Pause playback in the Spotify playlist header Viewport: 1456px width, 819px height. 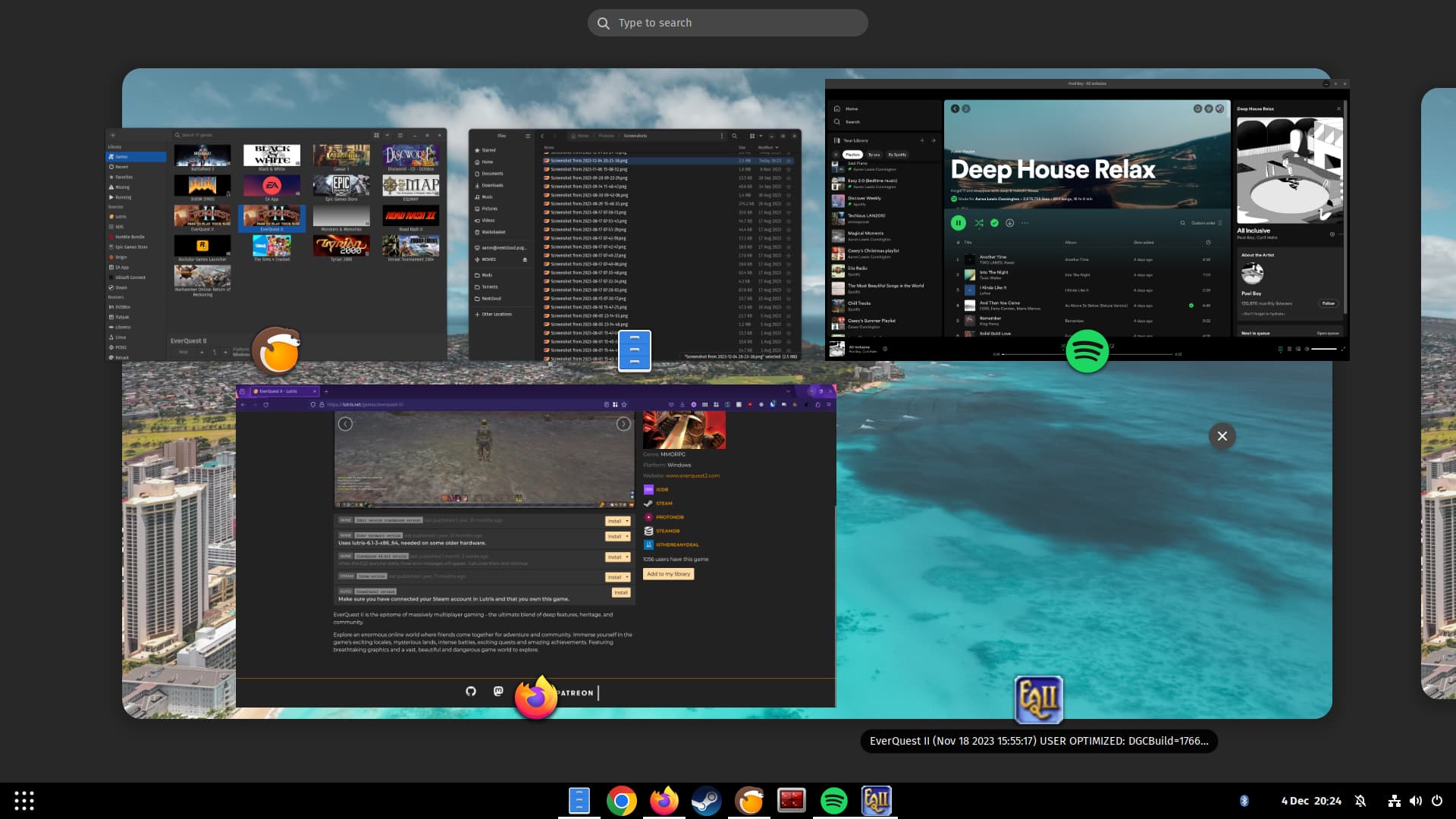tap(958, 223)
